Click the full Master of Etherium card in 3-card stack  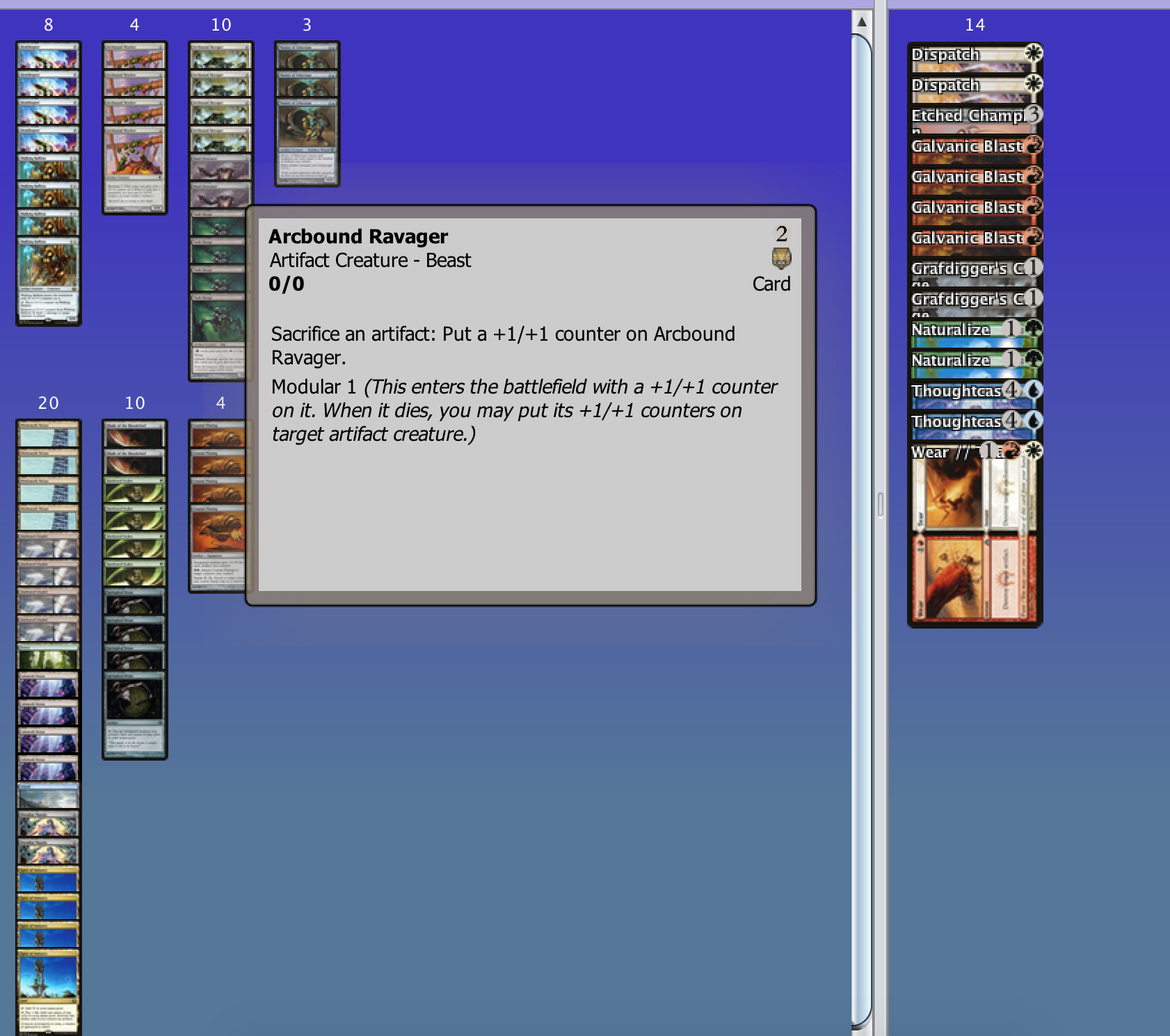click(x=307, y=142)
